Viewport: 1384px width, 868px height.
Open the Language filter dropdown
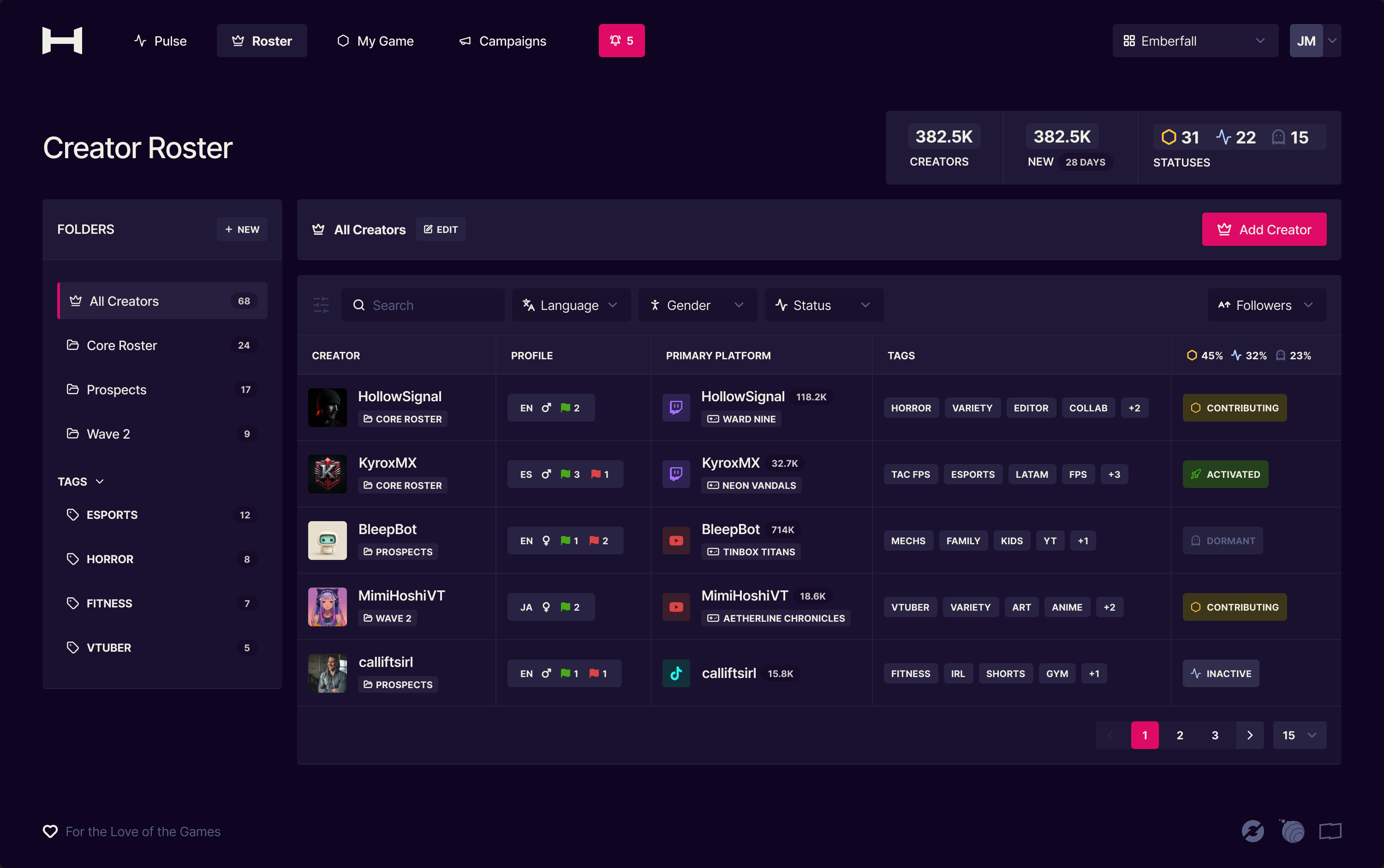click(x=571, y=305)
